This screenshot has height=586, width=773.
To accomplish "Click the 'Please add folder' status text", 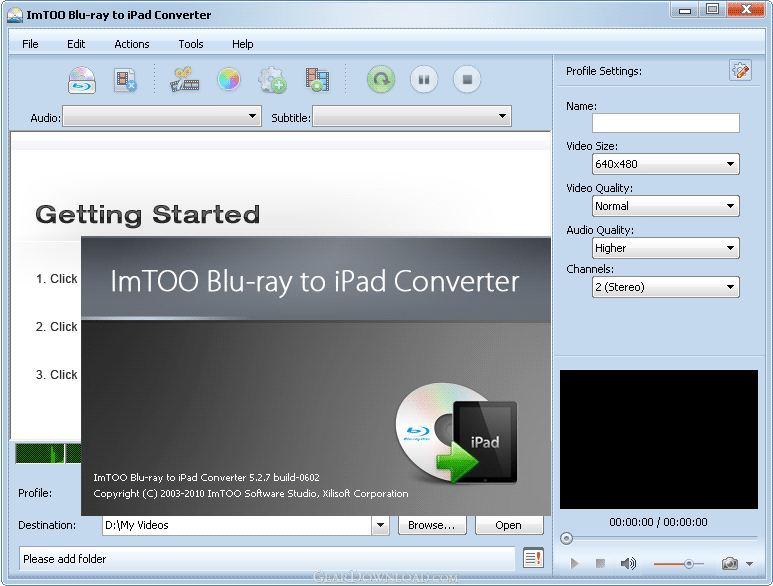I will 65,559.
